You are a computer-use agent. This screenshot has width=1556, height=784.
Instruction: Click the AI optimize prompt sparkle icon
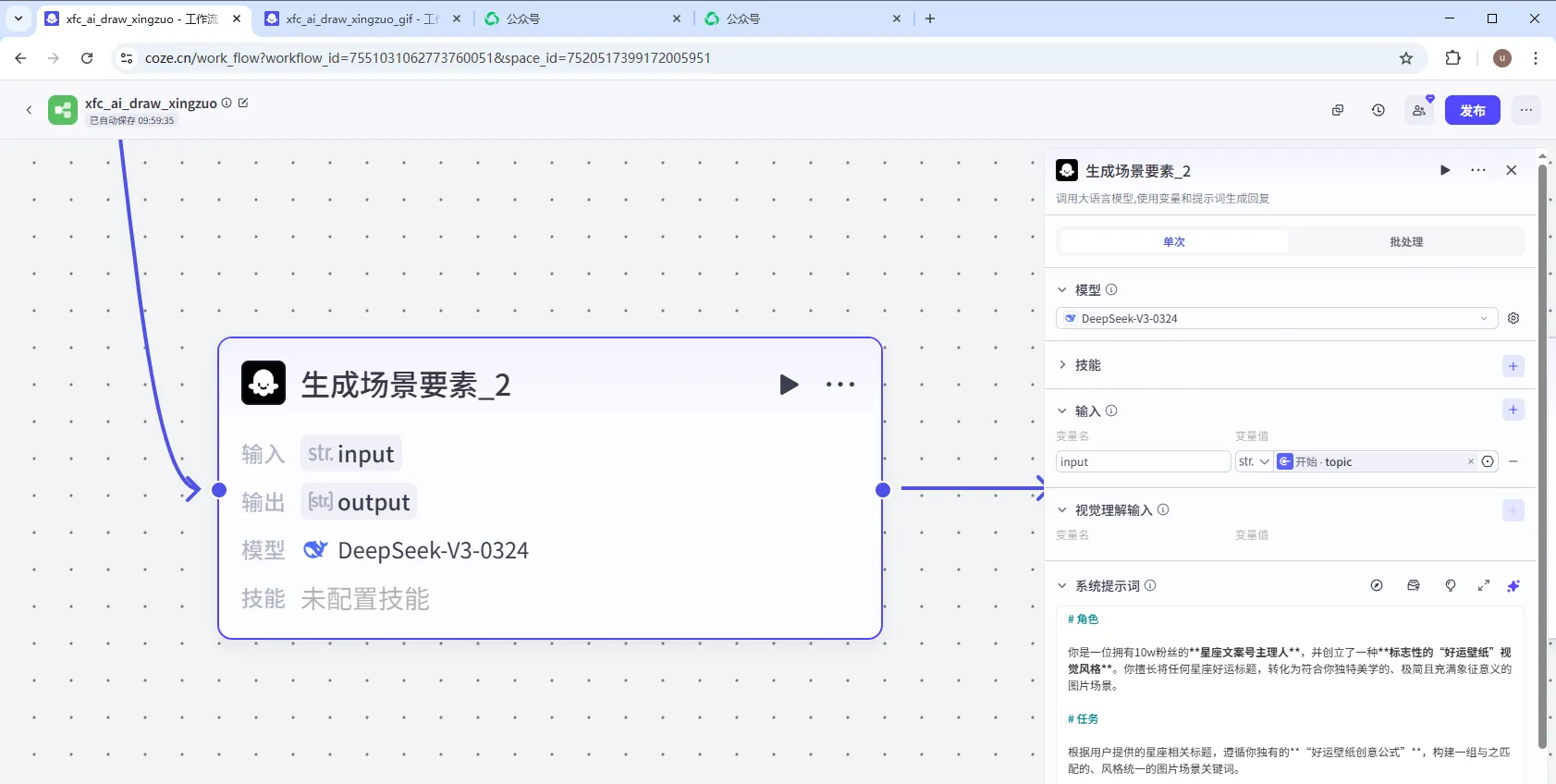point(1513,585)
